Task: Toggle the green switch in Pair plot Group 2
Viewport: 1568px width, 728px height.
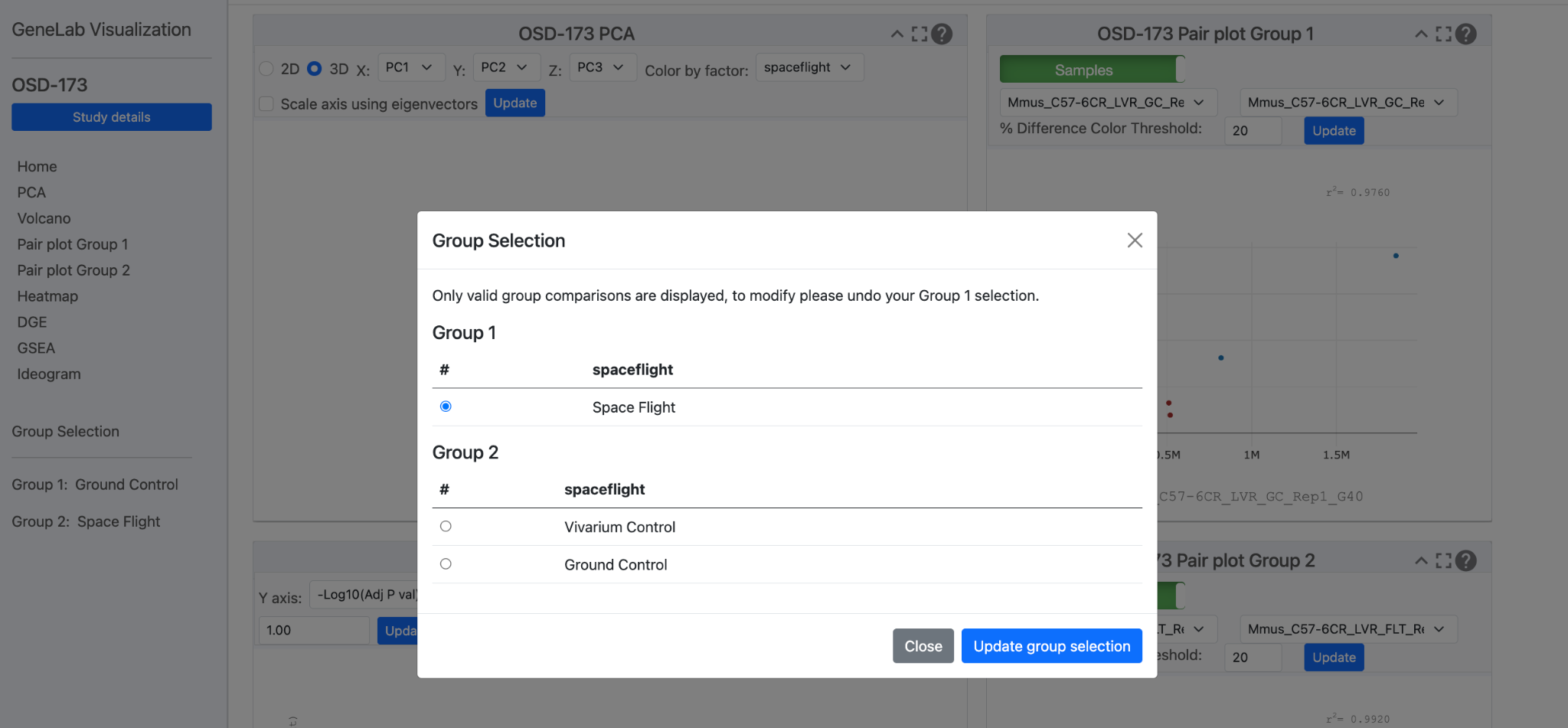Action: point(1171,596)
